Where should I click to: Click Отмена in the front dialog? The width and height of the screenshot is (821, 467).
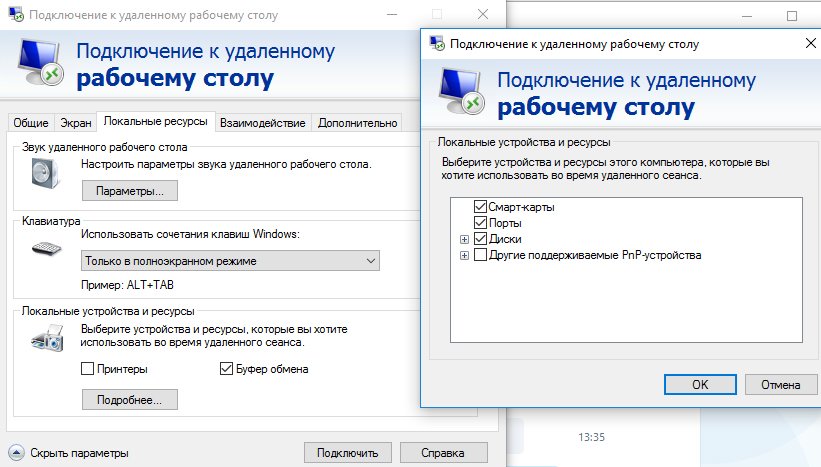click(781, 385)
